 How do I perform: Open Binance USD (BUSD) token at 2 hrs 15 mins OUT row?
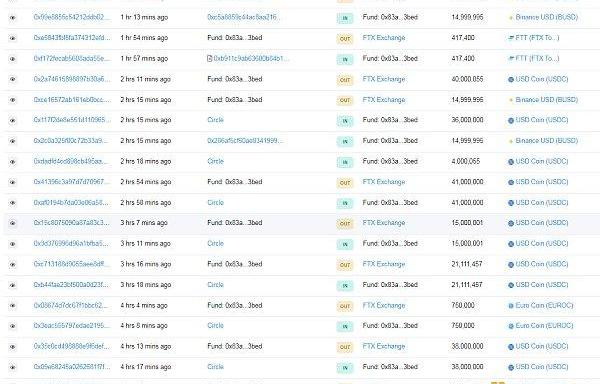(546, 99)
